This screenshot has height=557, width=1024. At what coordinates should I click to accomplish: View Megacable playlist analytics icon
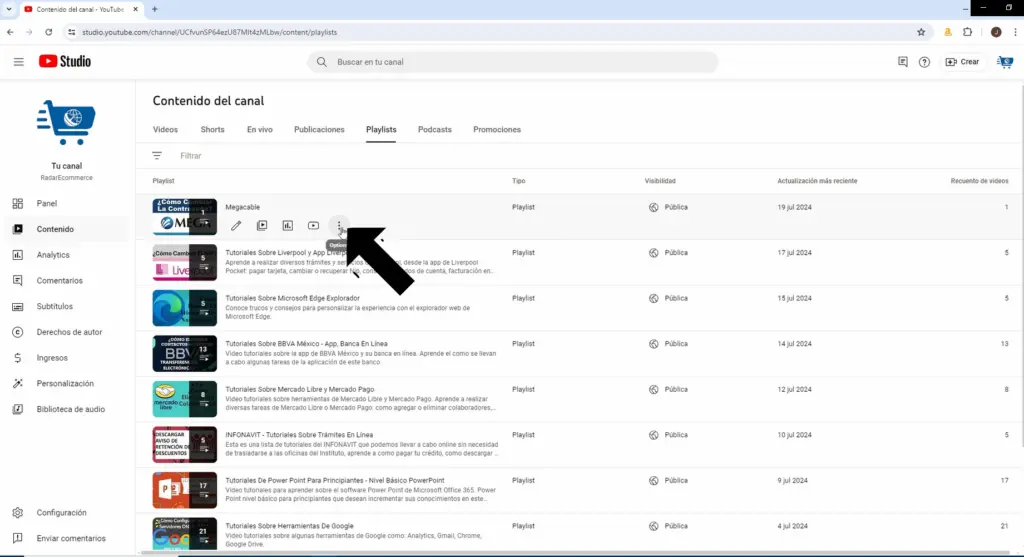(x=287, y=225)
